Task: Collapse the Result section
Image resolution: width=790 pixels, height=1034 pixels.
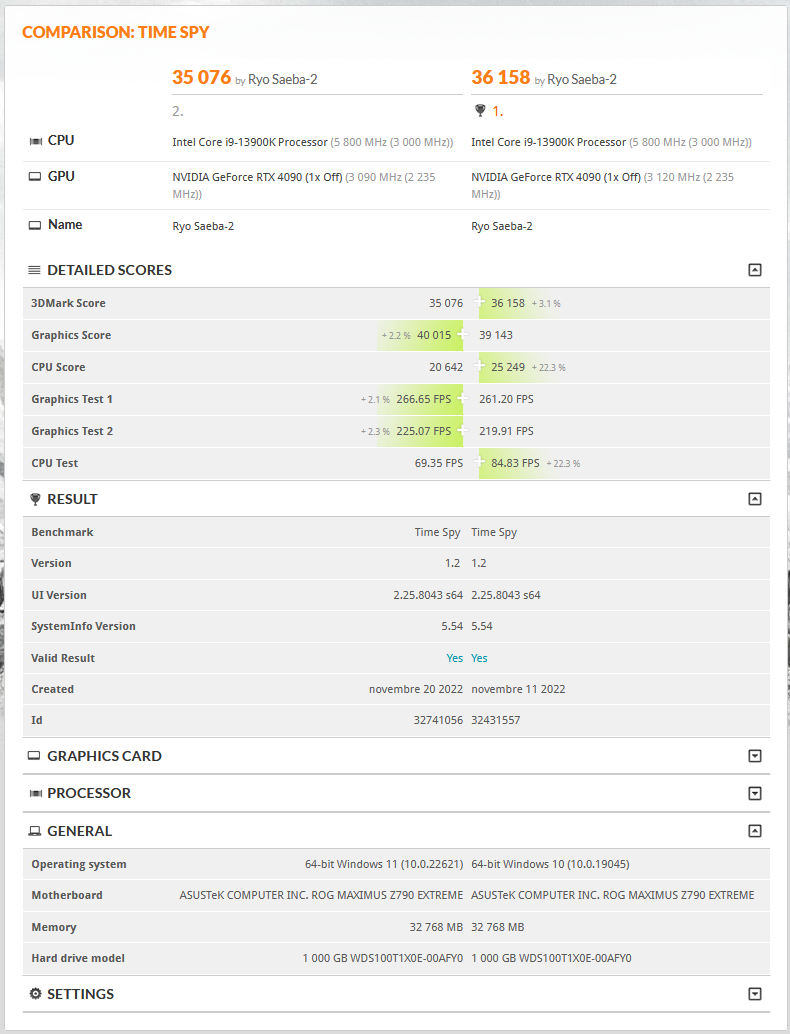Action: (x=755, y=499)
